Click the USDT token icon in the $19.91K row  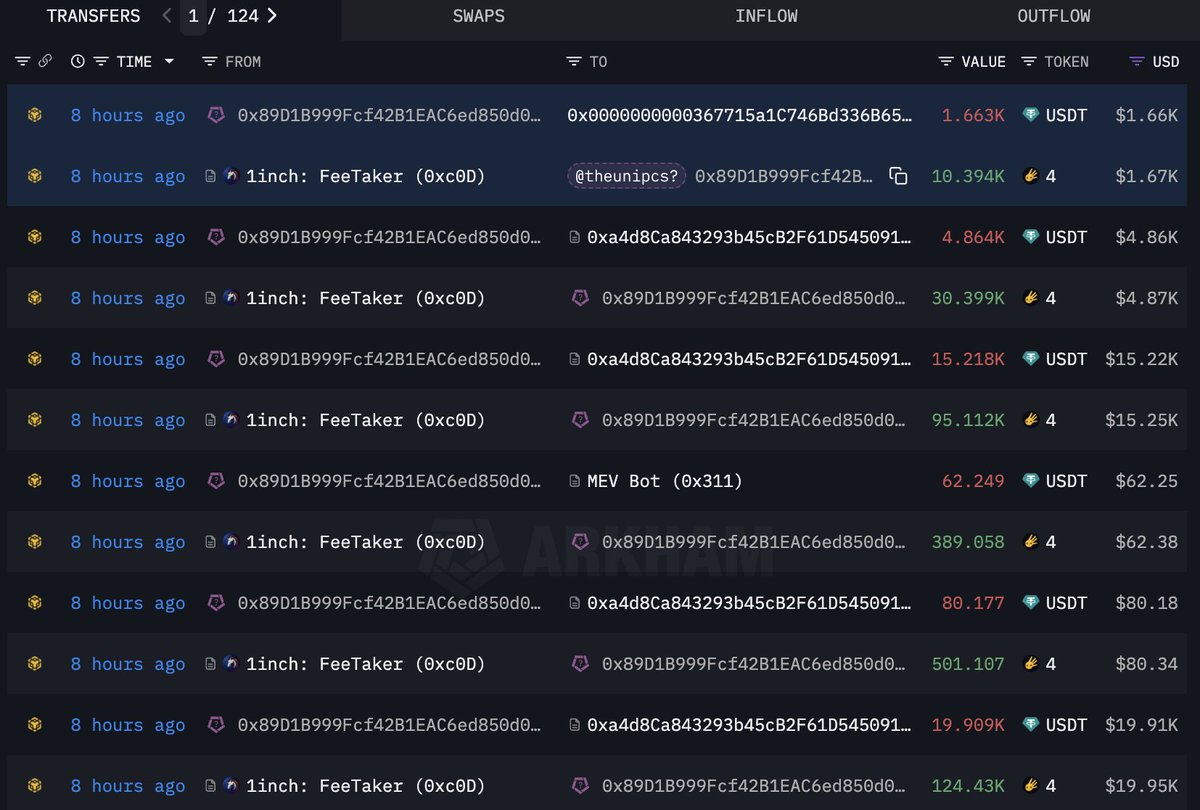click(x=1030, y=725)
